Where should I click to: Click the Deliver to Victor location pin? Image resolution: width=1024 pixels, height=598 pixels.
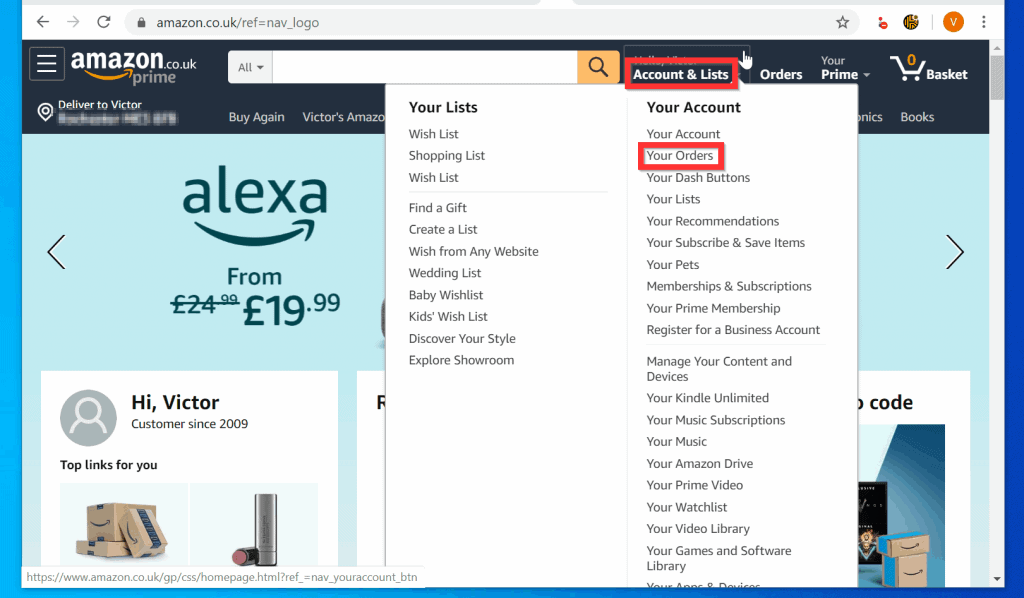(45, 112)
